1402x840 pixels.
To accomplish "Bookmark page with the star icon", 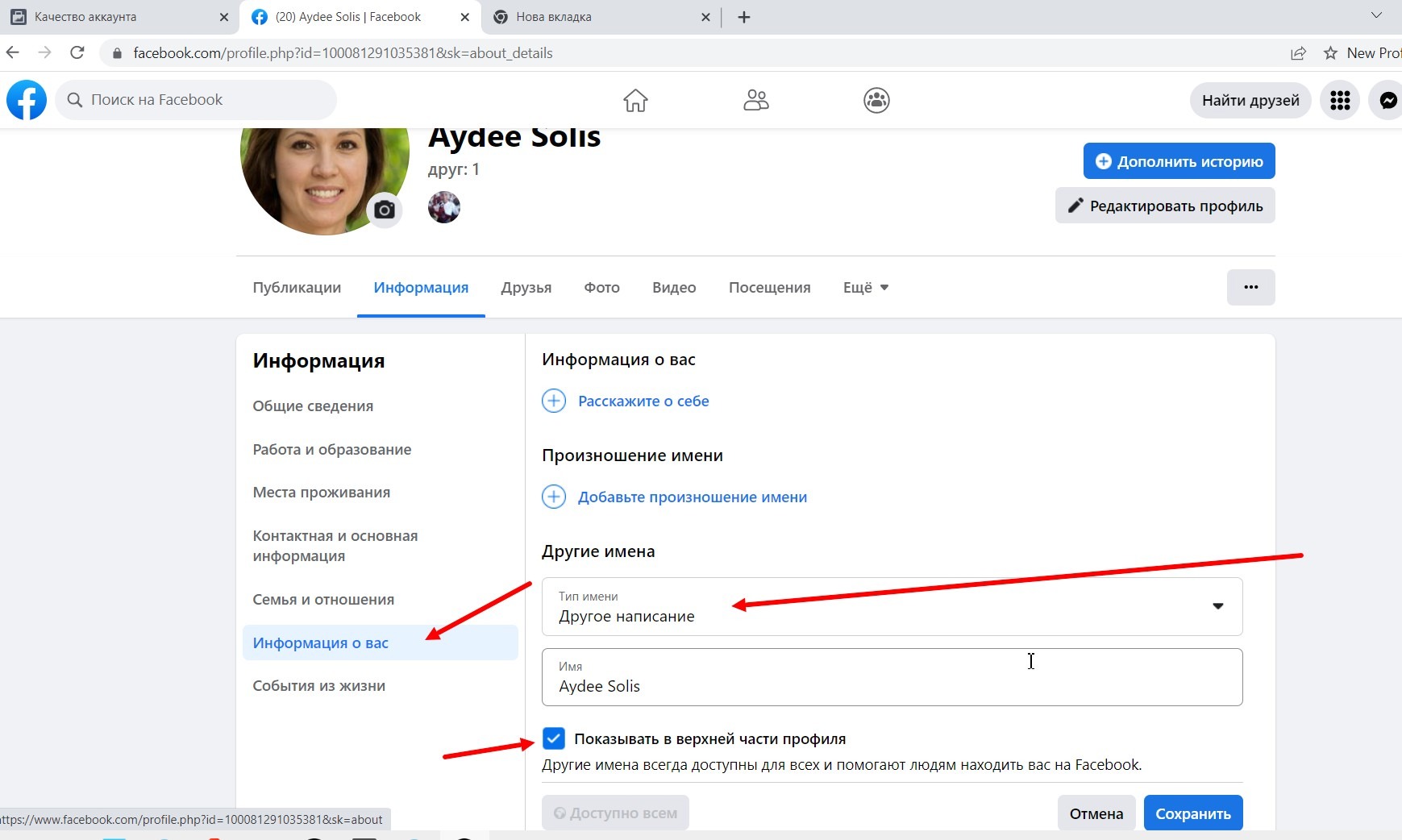I will point(1330,53).
